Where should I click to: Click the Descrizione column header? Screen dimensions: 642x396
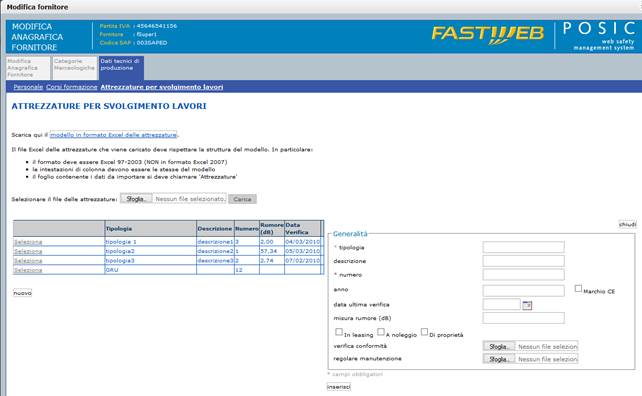click(x=215, y=229)
